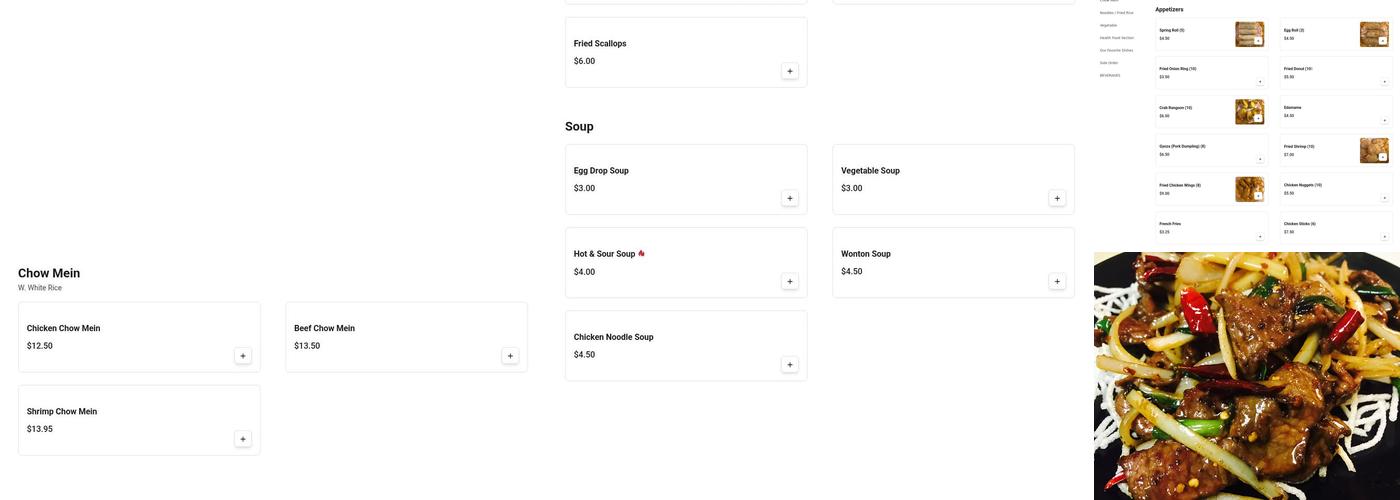Go to Health Food Section category
The width and height of the screenshot is (1400, 500).
tap(1116, 38)
